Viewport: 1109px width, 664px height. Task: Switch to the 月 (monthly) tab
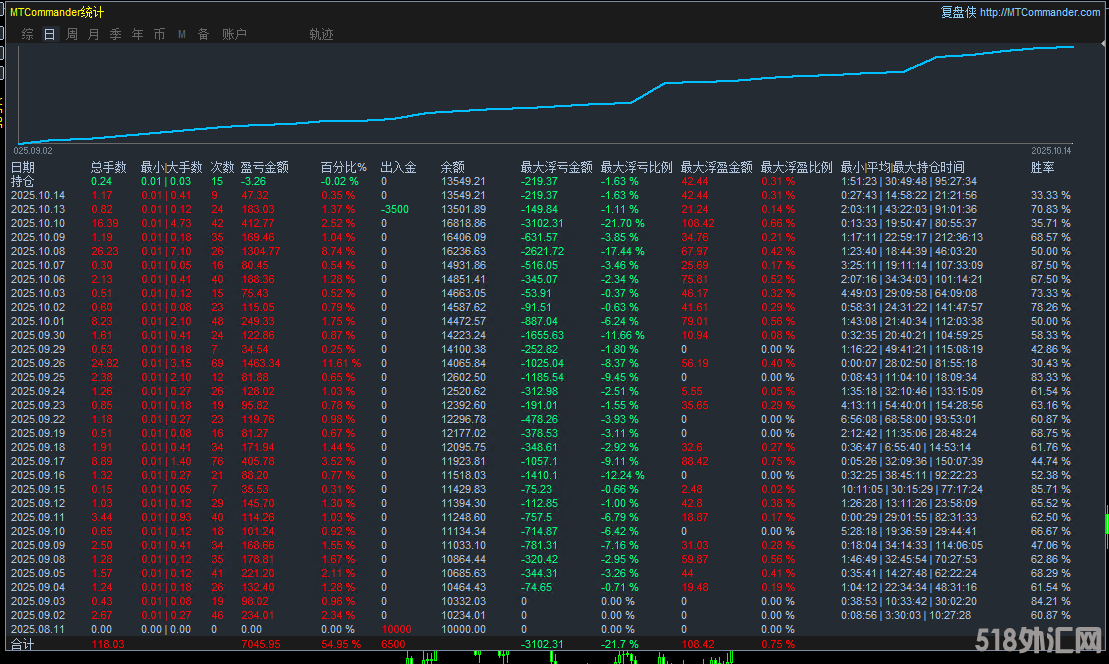click(x=94, y=34)
